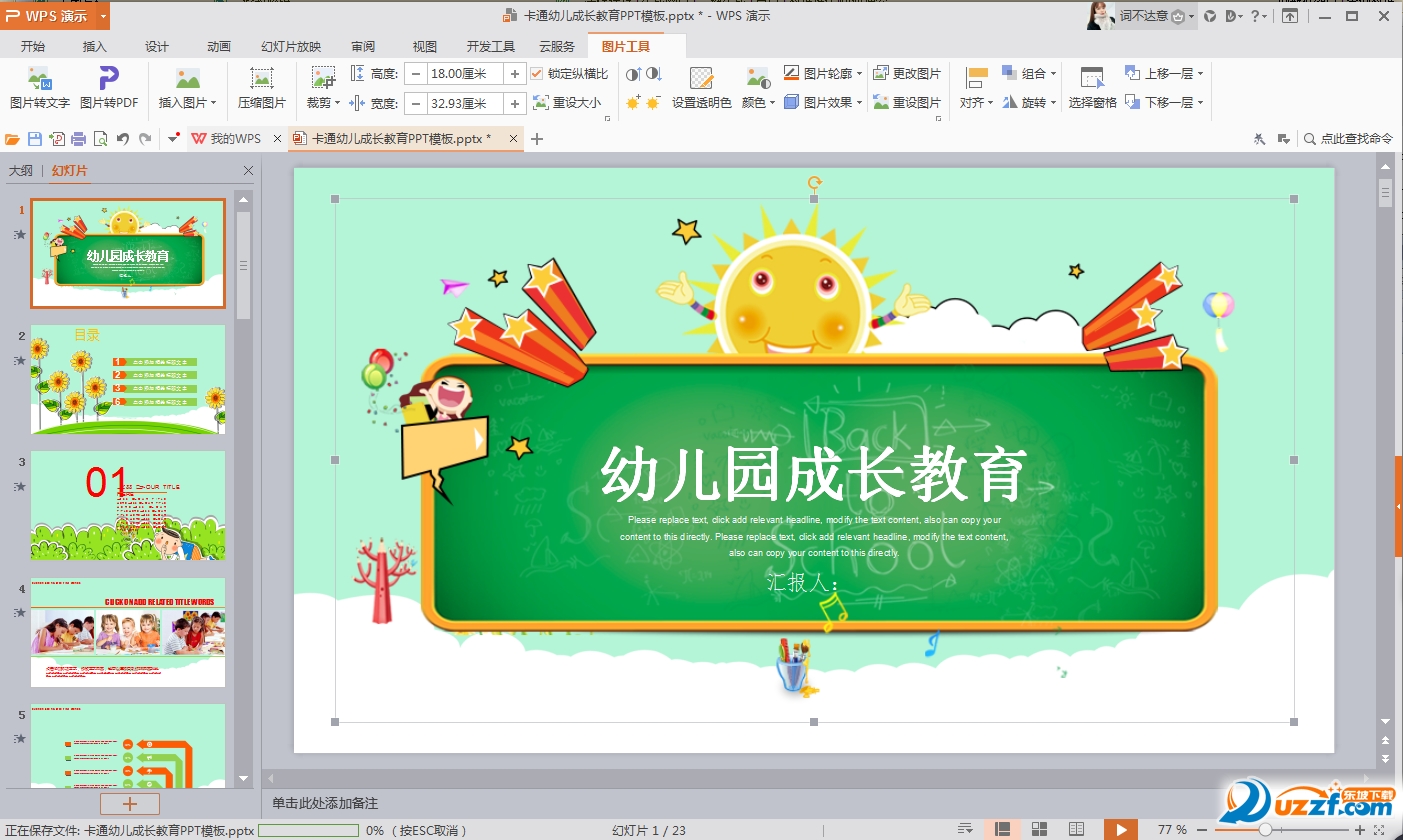Click the Compress Picture (压缩图片) icon
This screenshot has width=1403, height=840.
click(x=262, y=79)
